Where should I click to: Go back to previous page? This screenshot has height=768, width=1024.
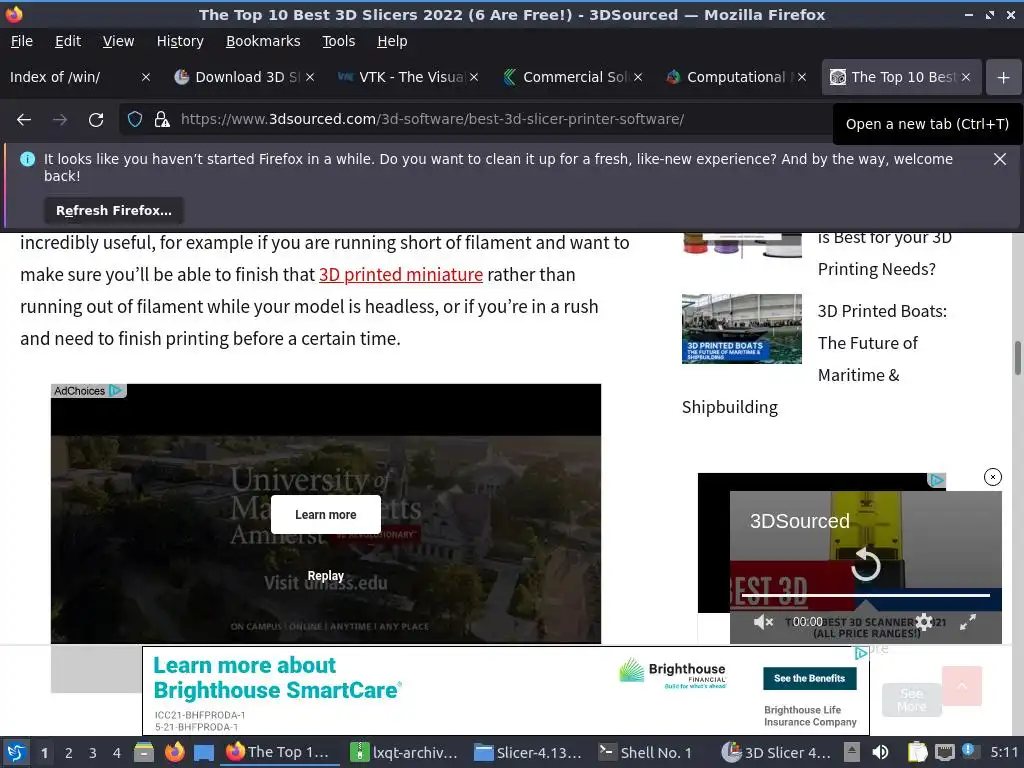tap(24, 120)
